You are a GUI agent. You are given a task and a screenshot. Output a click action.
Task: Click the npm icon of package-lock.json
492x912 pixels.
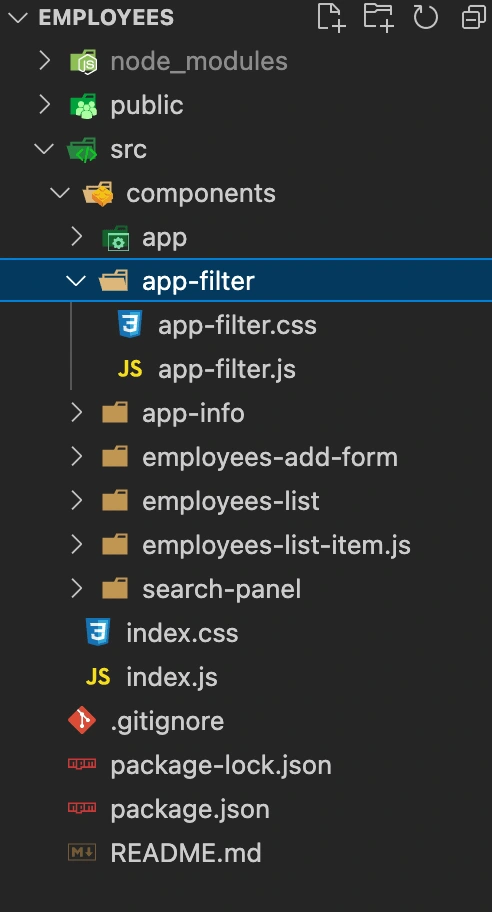[82, 764]
